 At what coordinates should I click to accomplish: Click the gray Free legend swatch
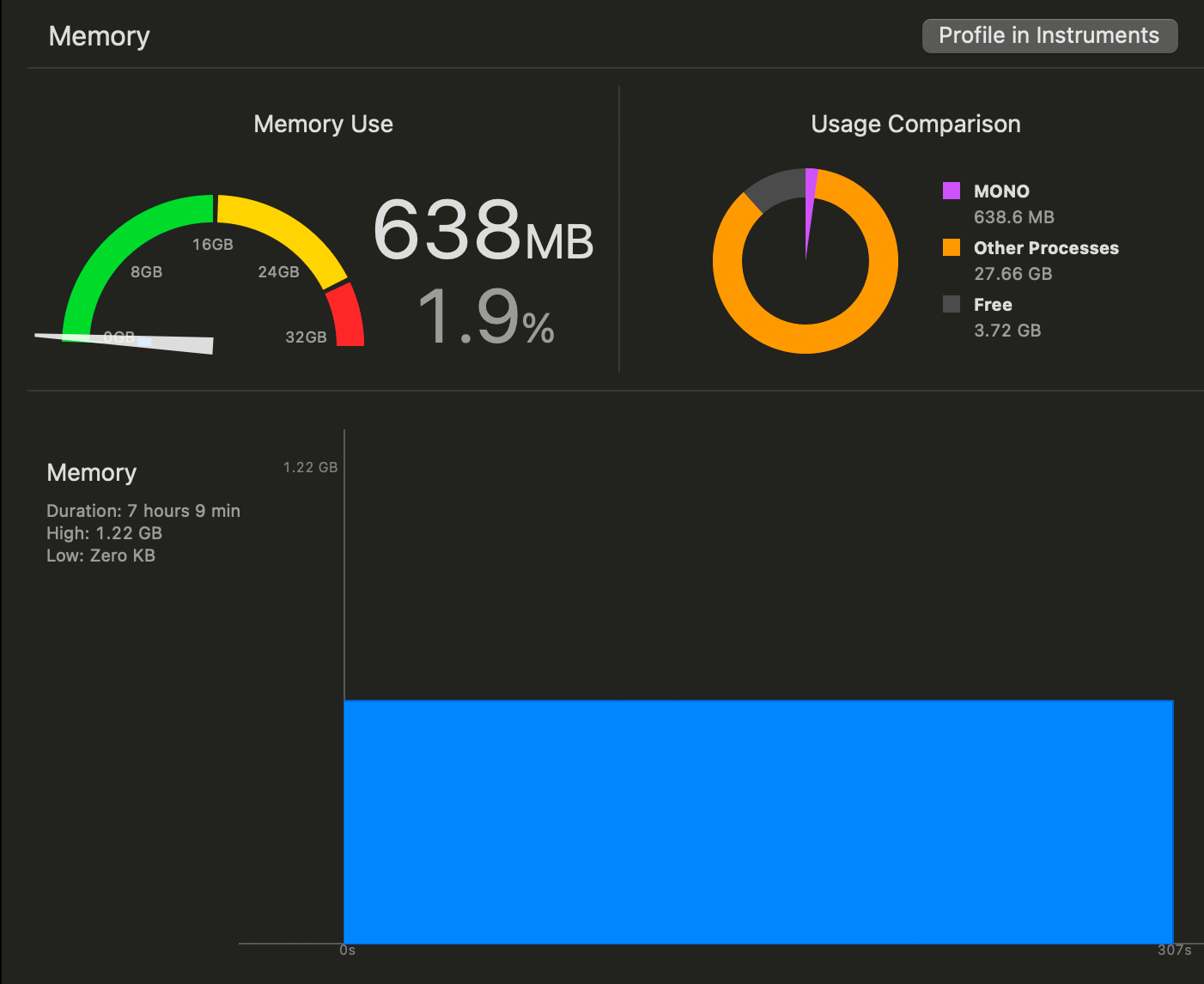pyautogui.click(x=951, y=304)
